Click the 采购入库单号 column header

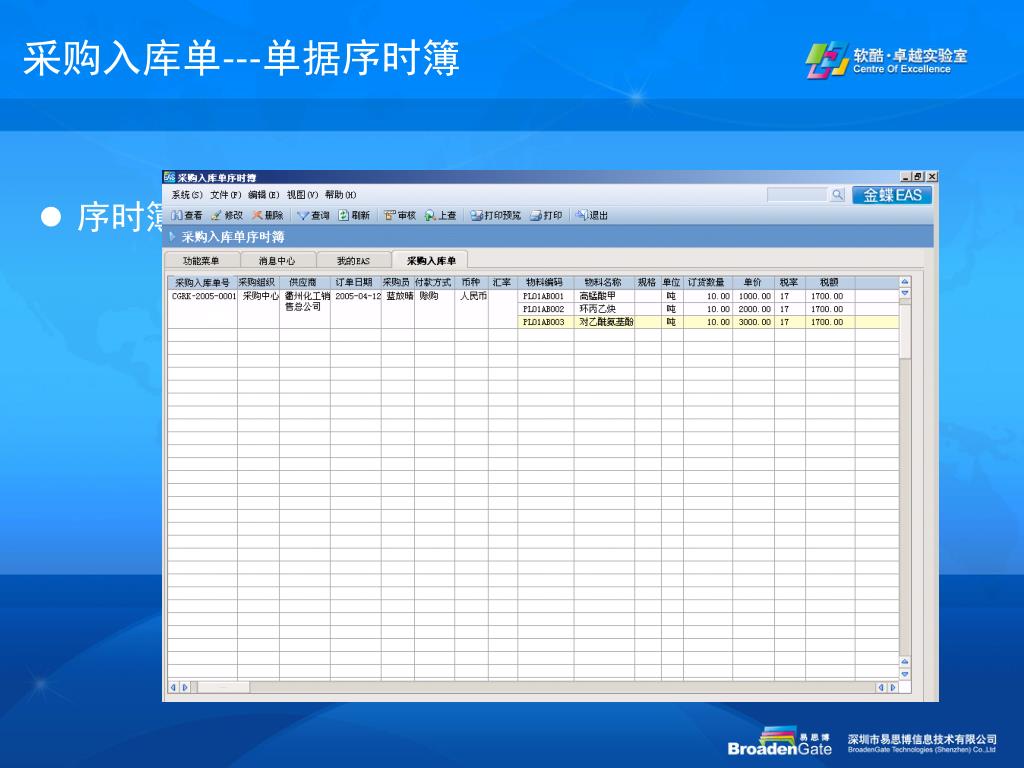(202, 282)
